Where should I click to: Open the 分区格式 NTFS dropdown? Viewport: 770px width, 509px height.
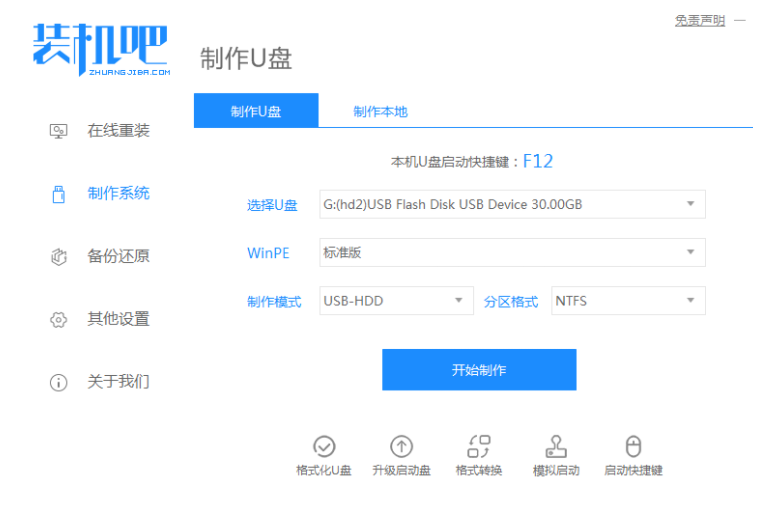coord(628,301)
